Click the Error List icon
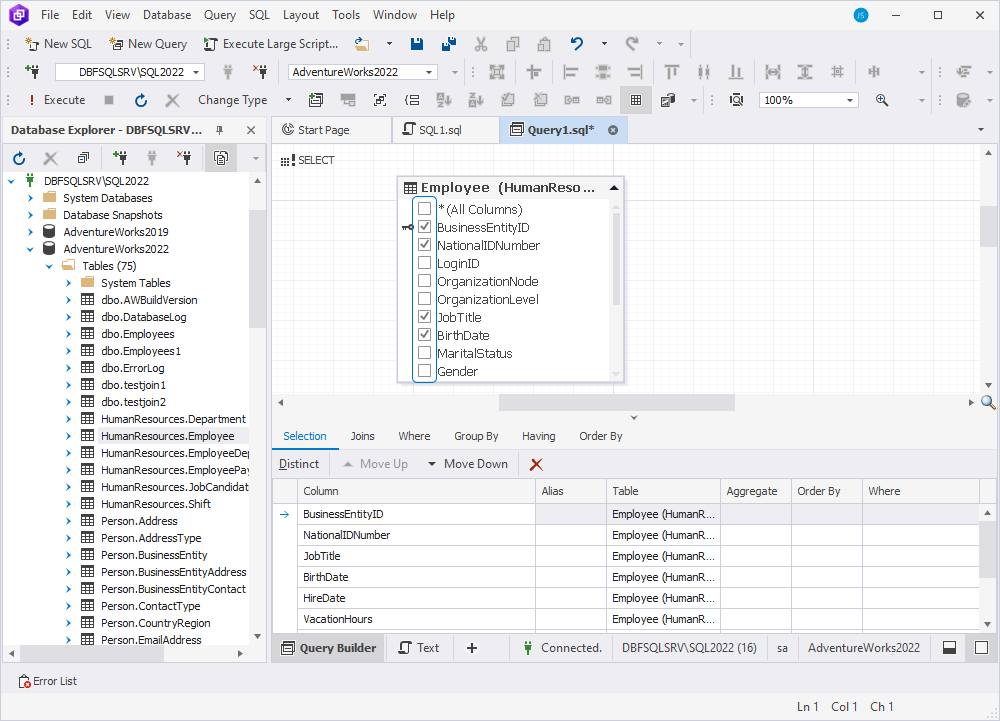 click(25, 681)
